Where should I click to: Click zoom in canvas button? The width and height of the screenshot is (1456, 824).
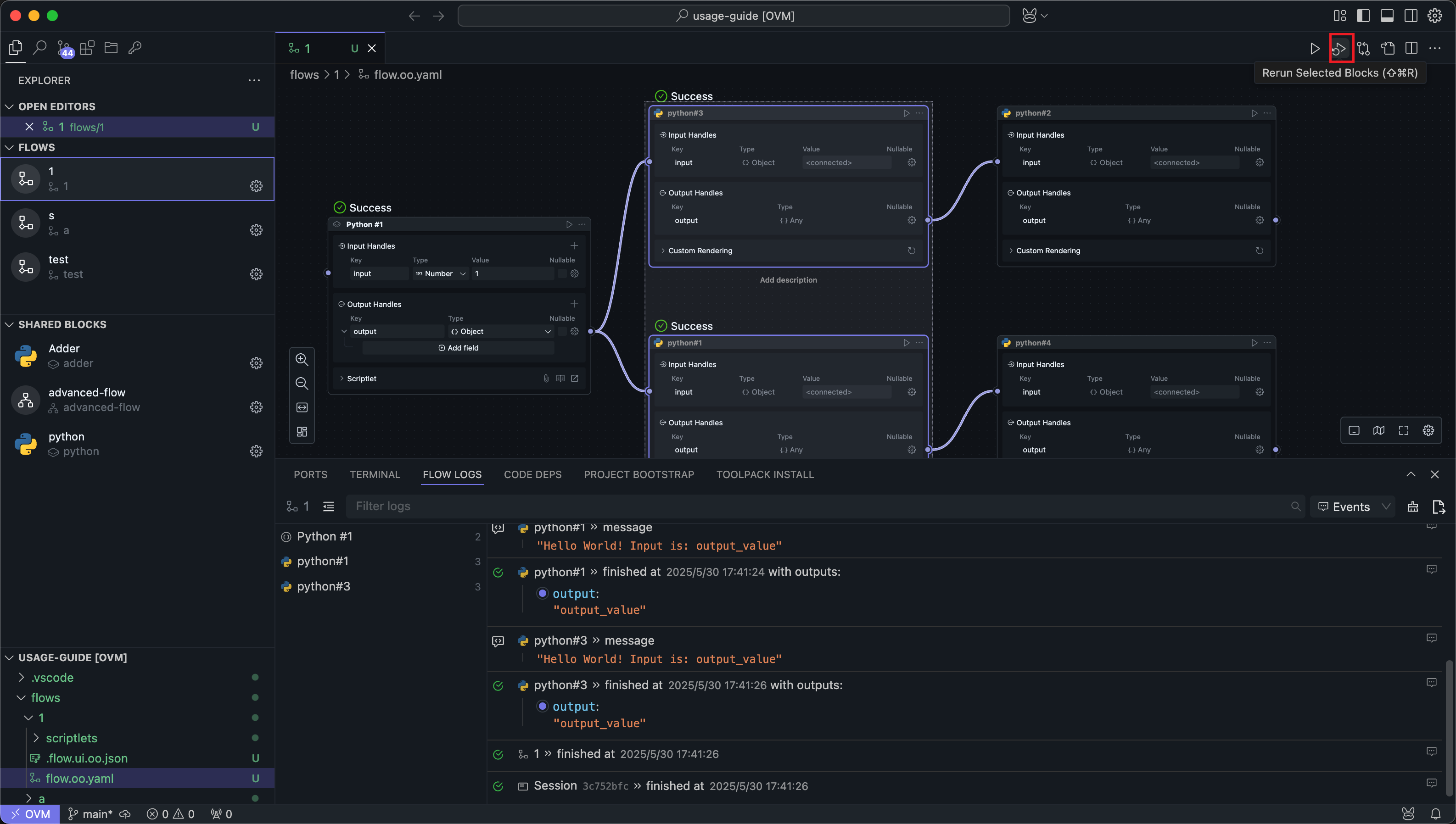302,359
